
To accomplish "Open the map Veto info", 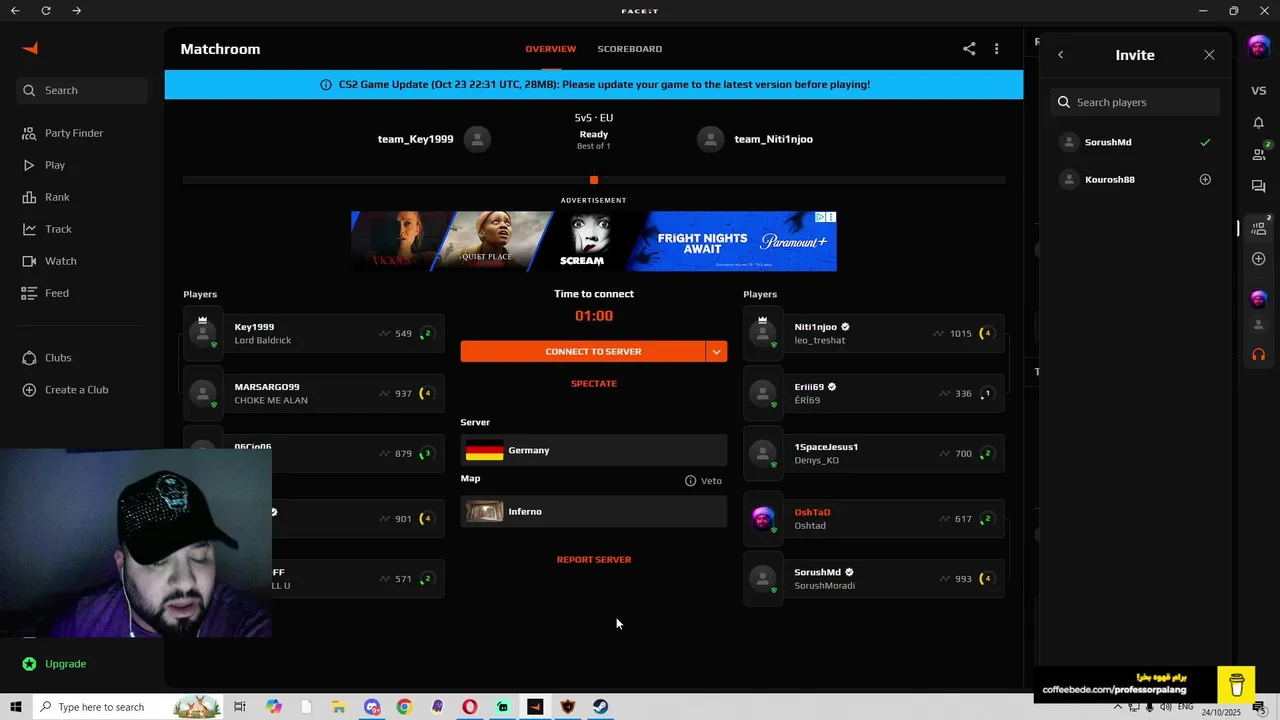I will 703,481.
